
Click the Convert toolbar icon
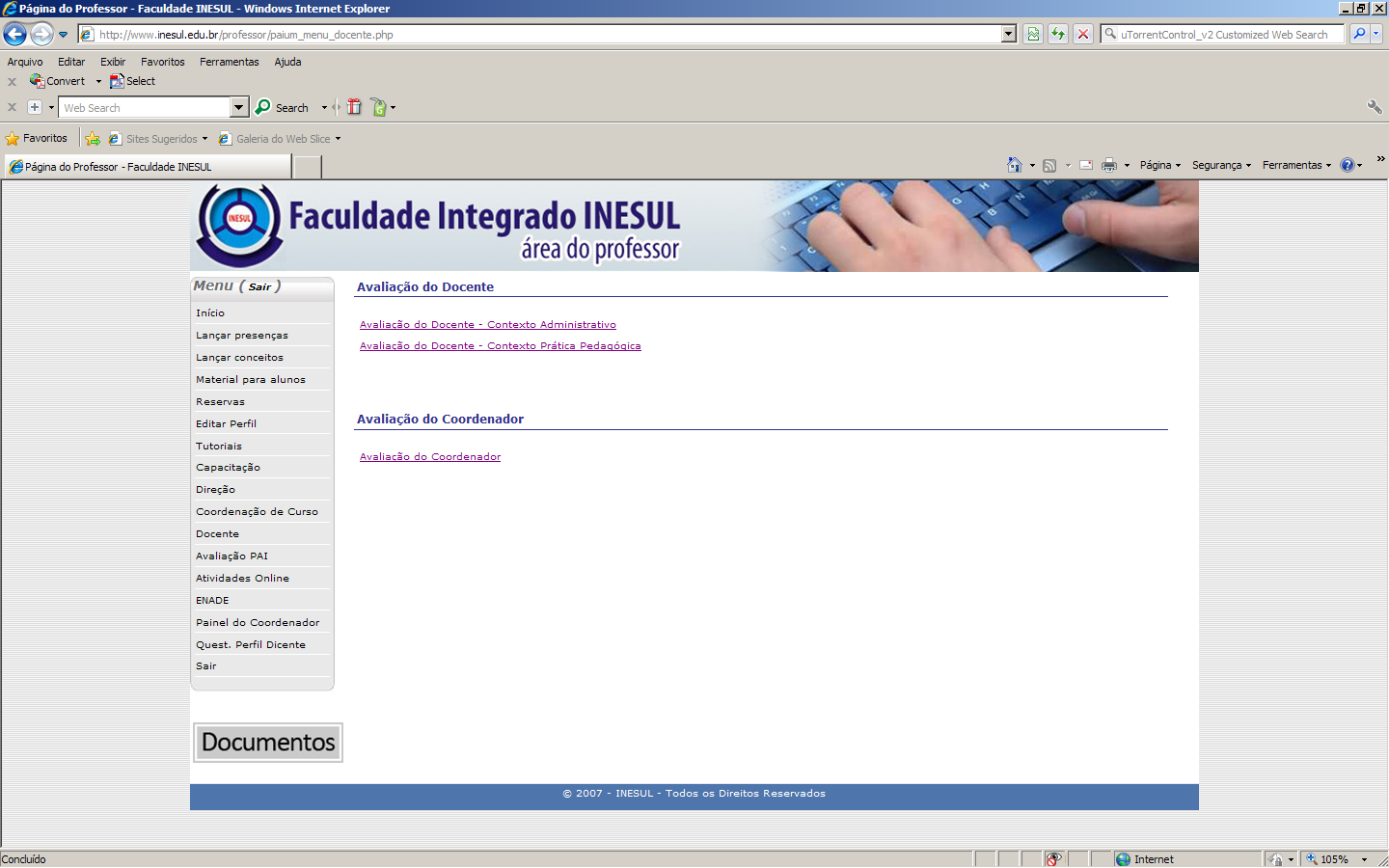click(37, 81)
